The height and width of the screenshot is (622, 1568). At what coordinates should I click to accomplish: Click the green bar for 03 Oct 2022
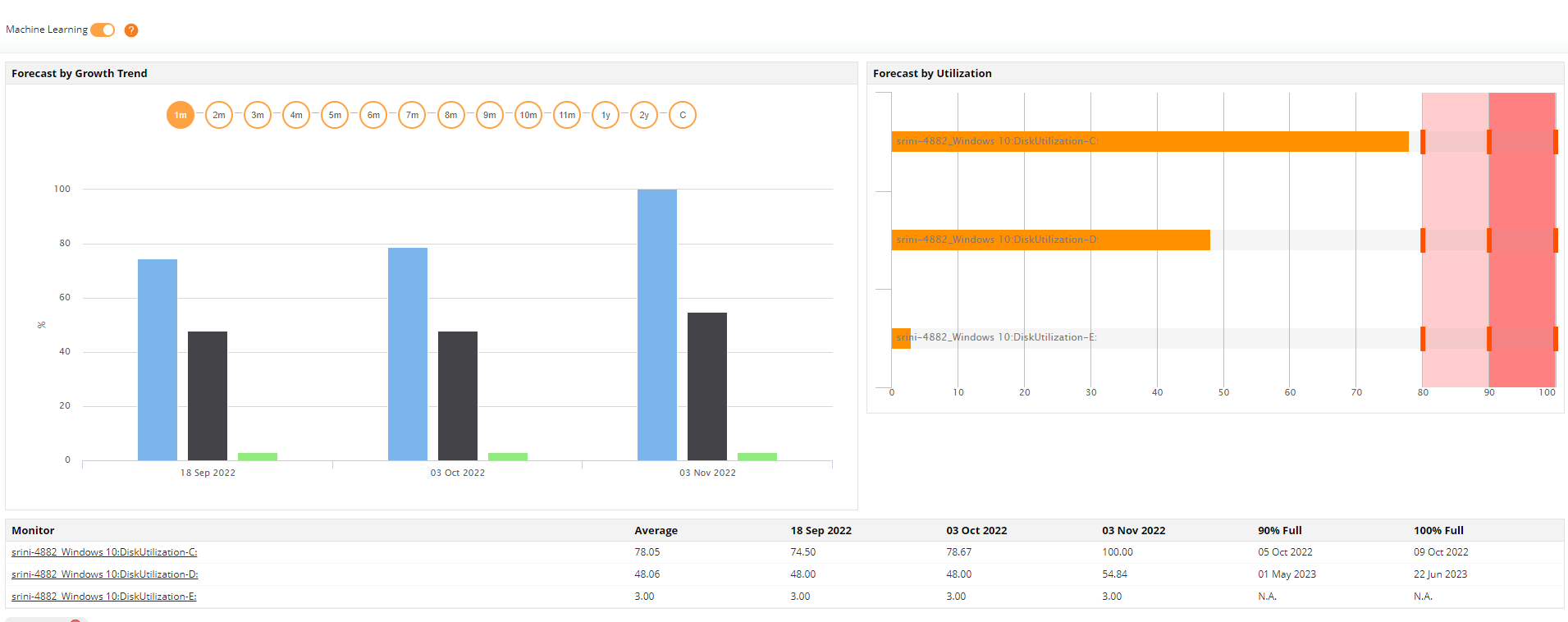[x=508, y=456]
